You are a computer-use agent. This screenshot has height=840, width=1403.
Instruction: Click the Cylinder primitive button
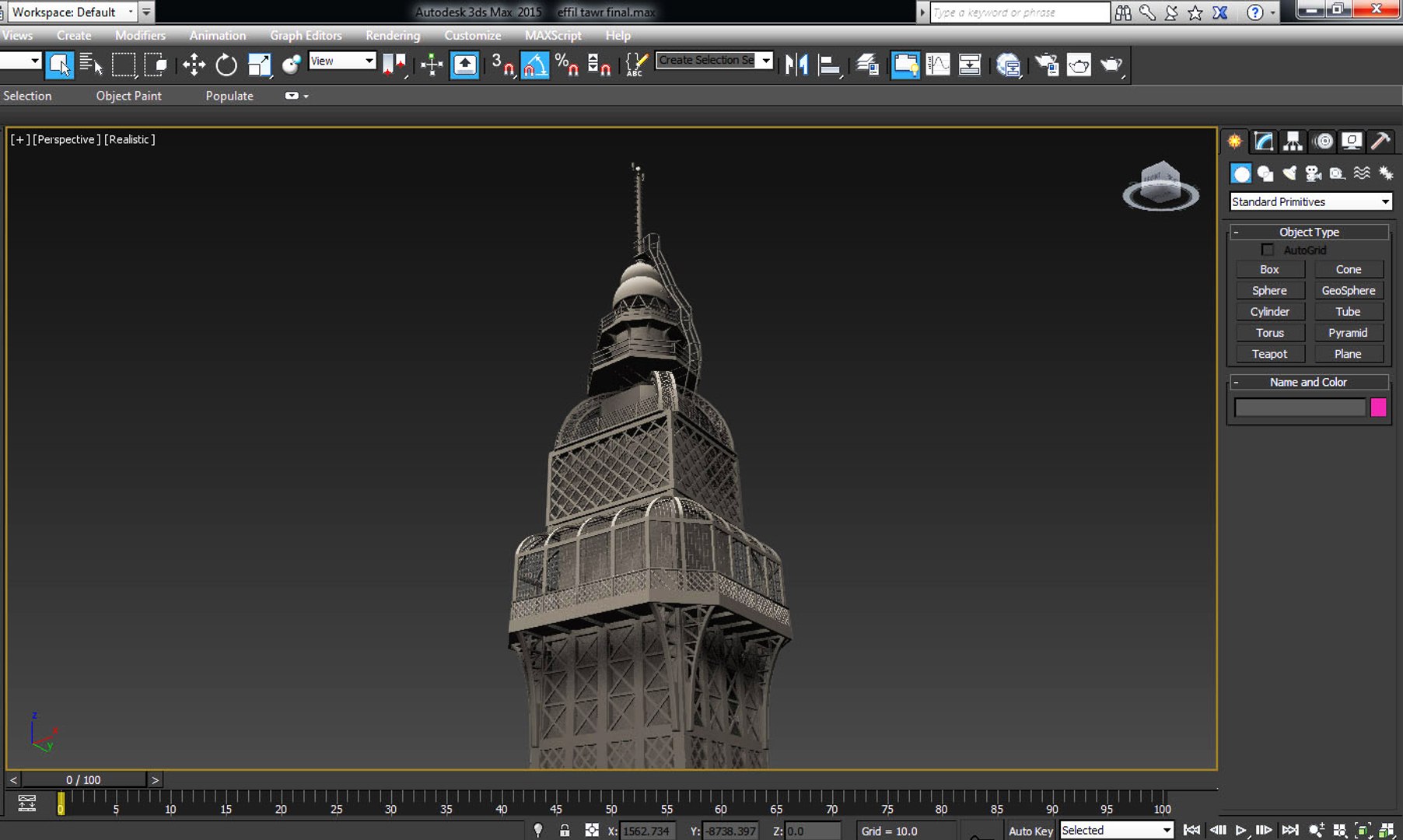coord(1269,311)
